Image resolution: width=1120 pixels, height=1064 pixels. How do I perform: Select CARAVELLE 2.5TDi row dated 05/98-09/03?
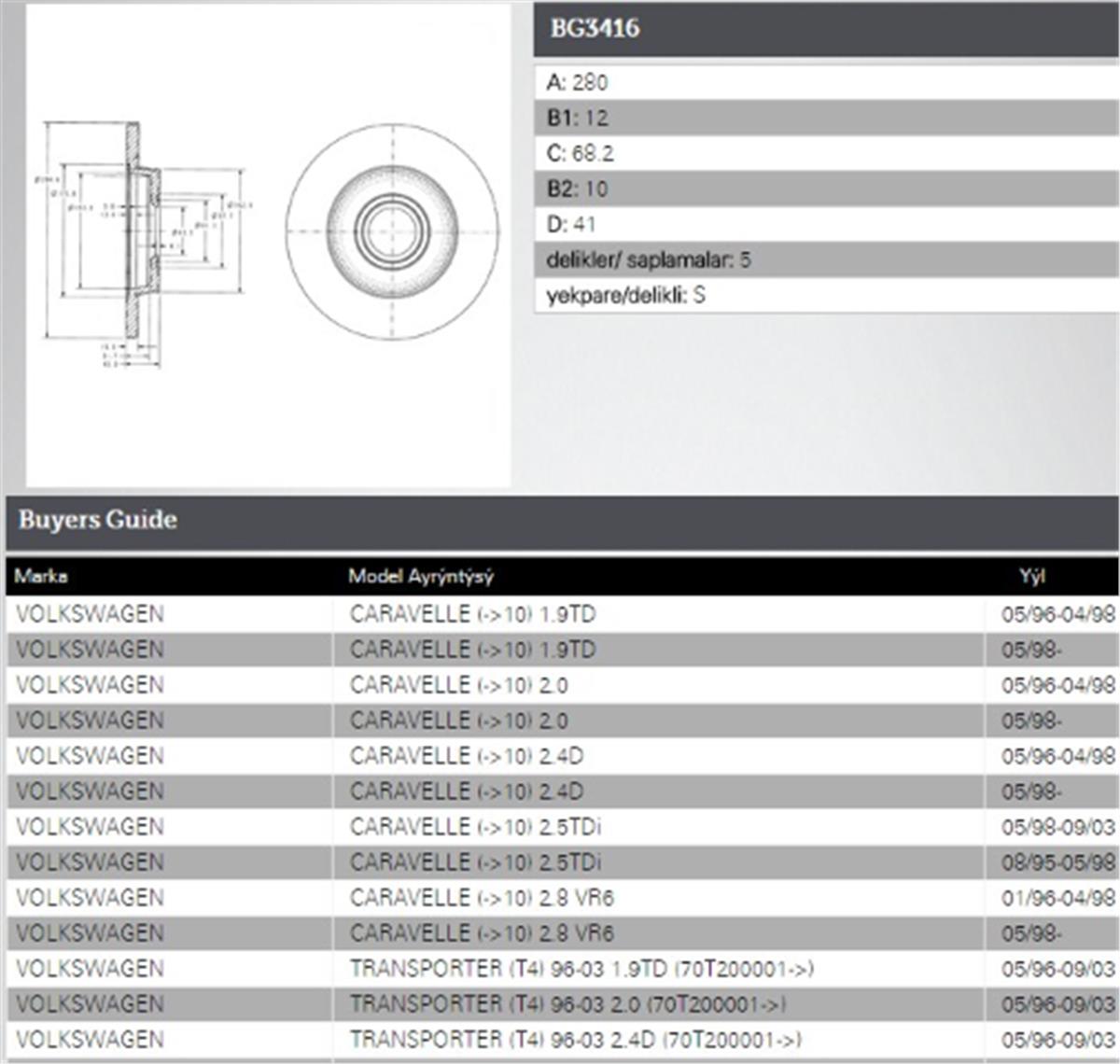point(563,827)
